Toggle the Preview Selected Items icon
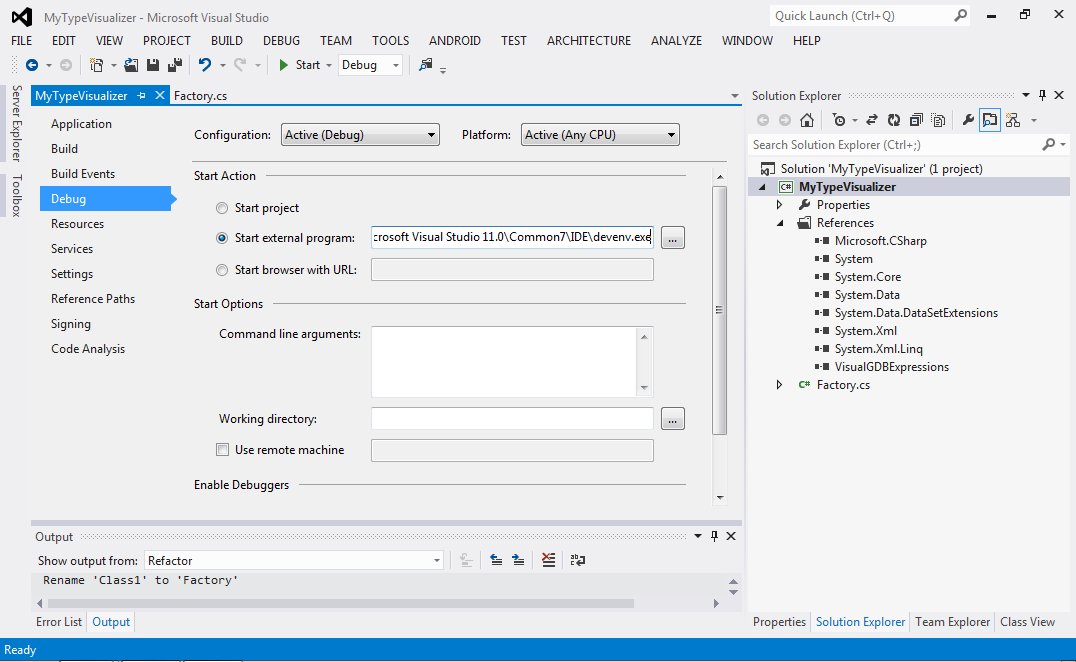Viewport: 1076px width, 662px height. click(990, 121)
